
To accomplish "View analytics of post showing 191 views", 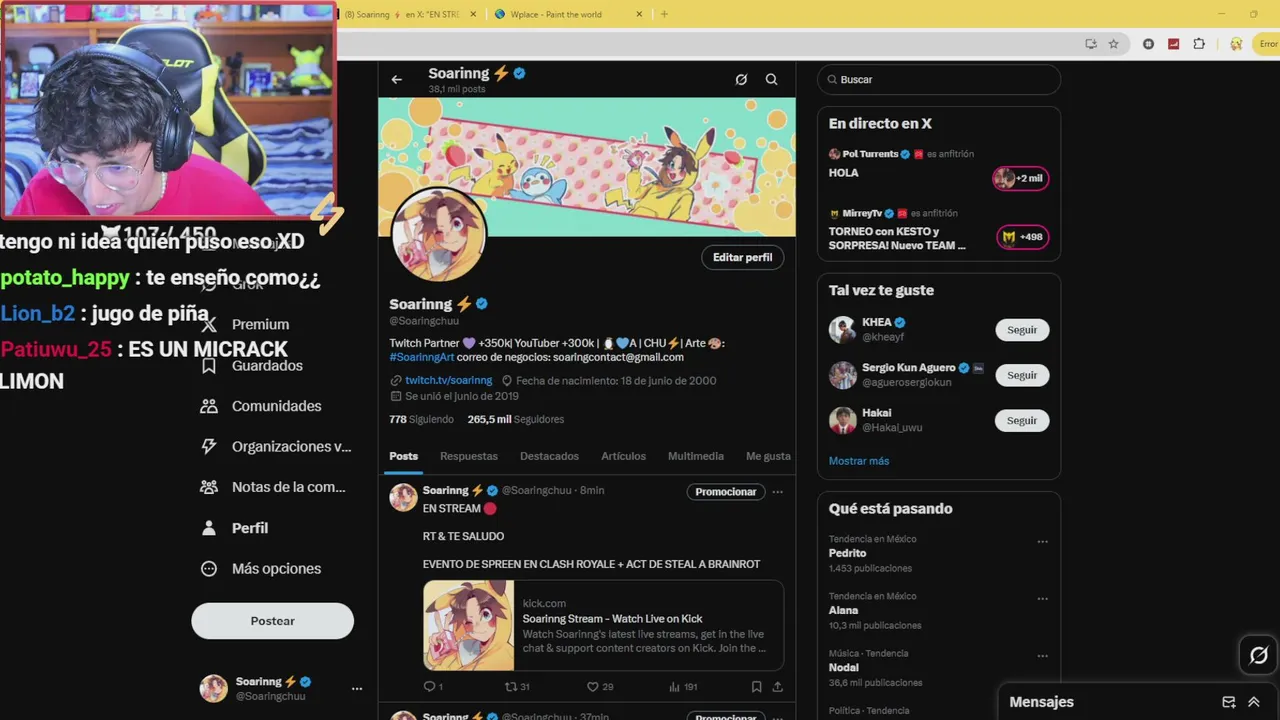I will (x=683, y=687).
